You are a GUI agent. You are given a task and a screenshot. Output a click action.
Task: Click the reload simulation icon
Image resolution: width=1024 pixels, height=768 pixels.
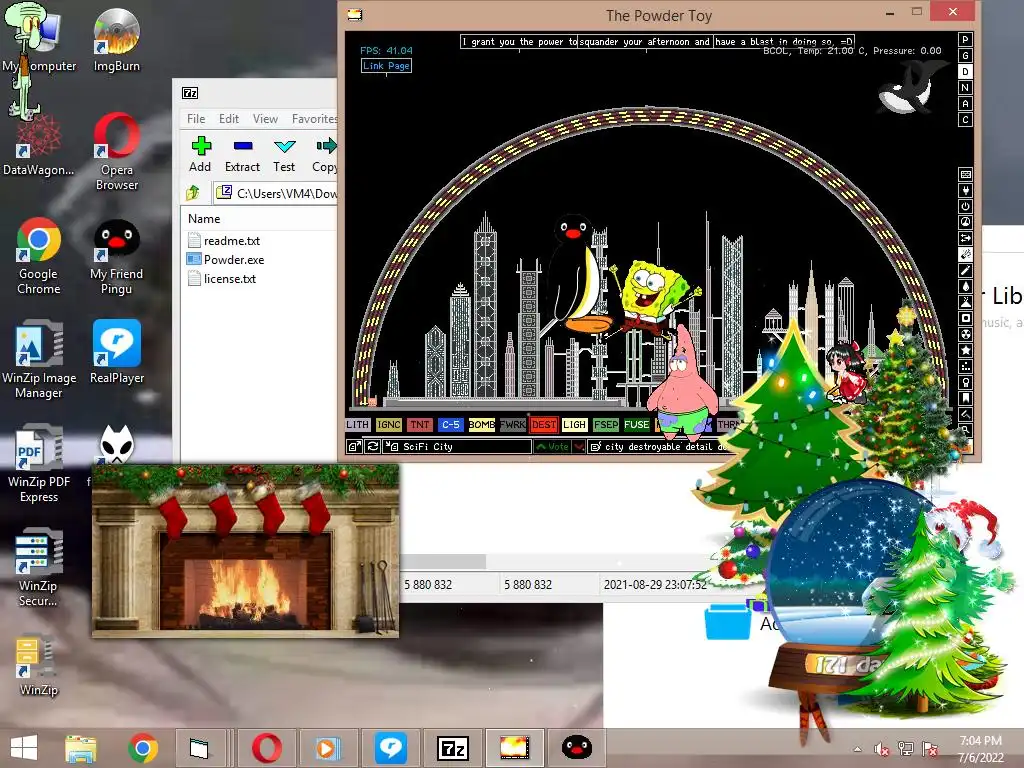(x=373, y=447)
